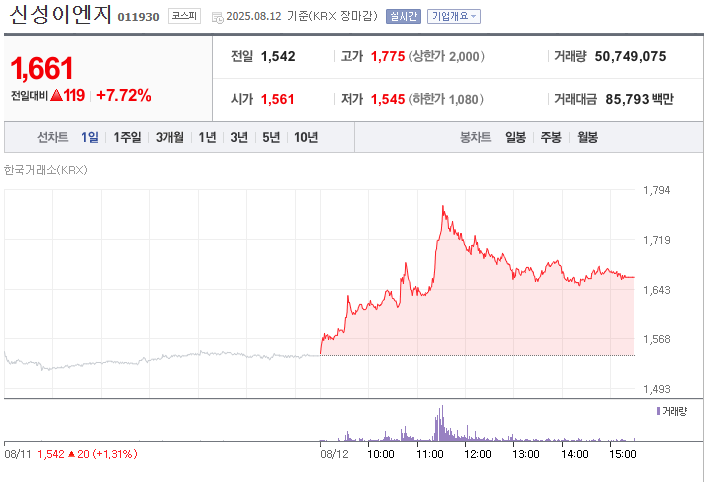This screenshot has width=704, height=482.
Task: Click the 한국거래소(KRX) label
Action: click(46, 170)
